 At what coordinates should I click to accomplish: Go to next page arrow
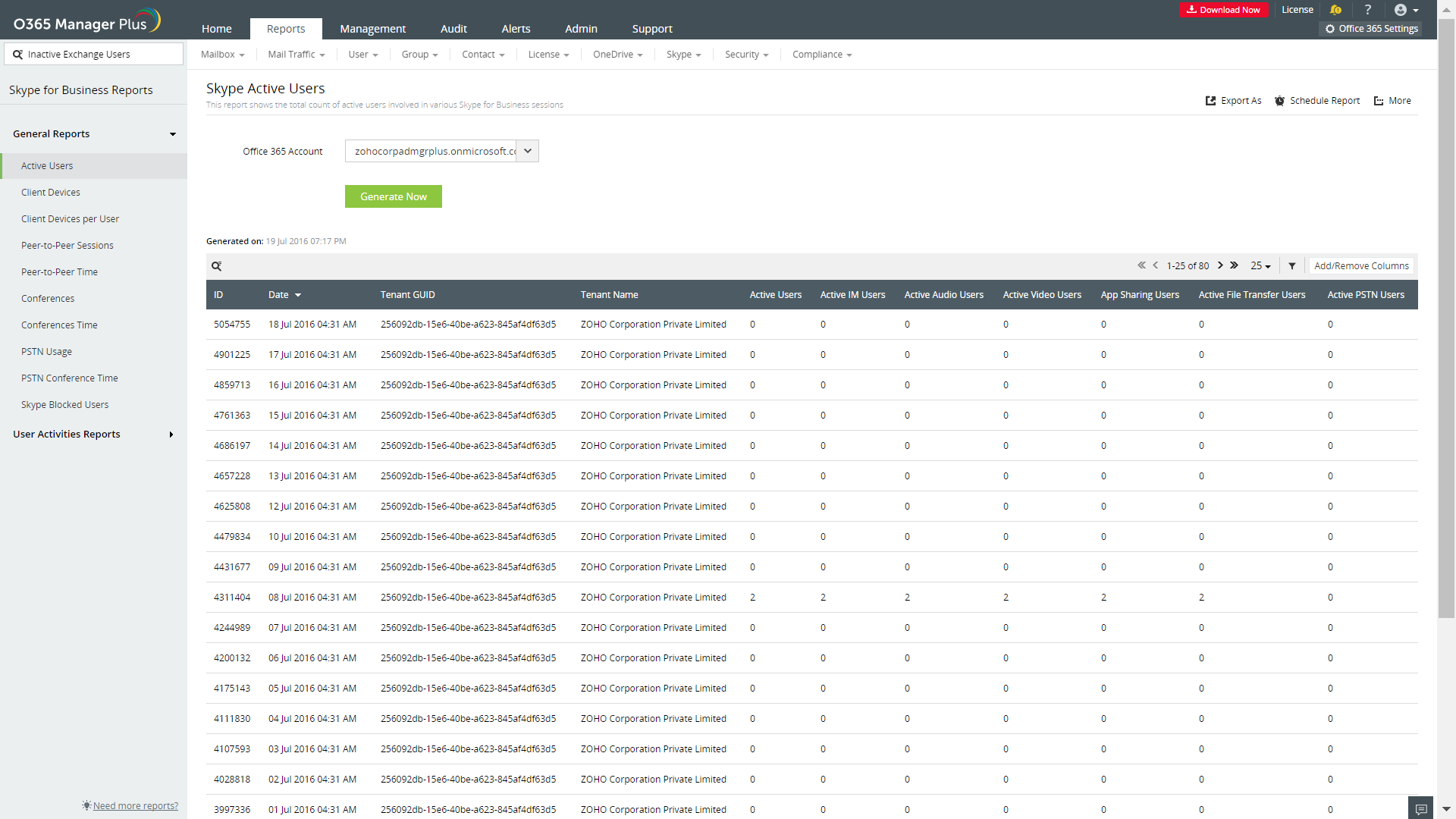click(1220, 265)
